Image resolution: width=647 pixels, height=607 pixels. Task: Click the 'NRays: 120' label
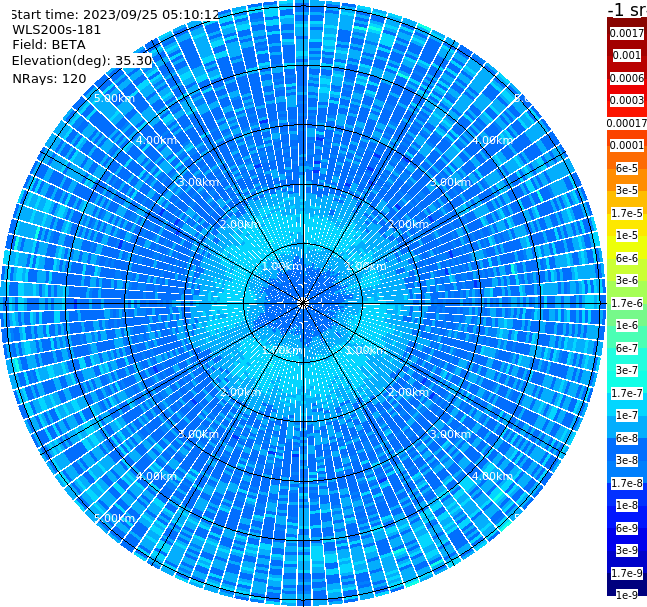click(x=49, y=78)
